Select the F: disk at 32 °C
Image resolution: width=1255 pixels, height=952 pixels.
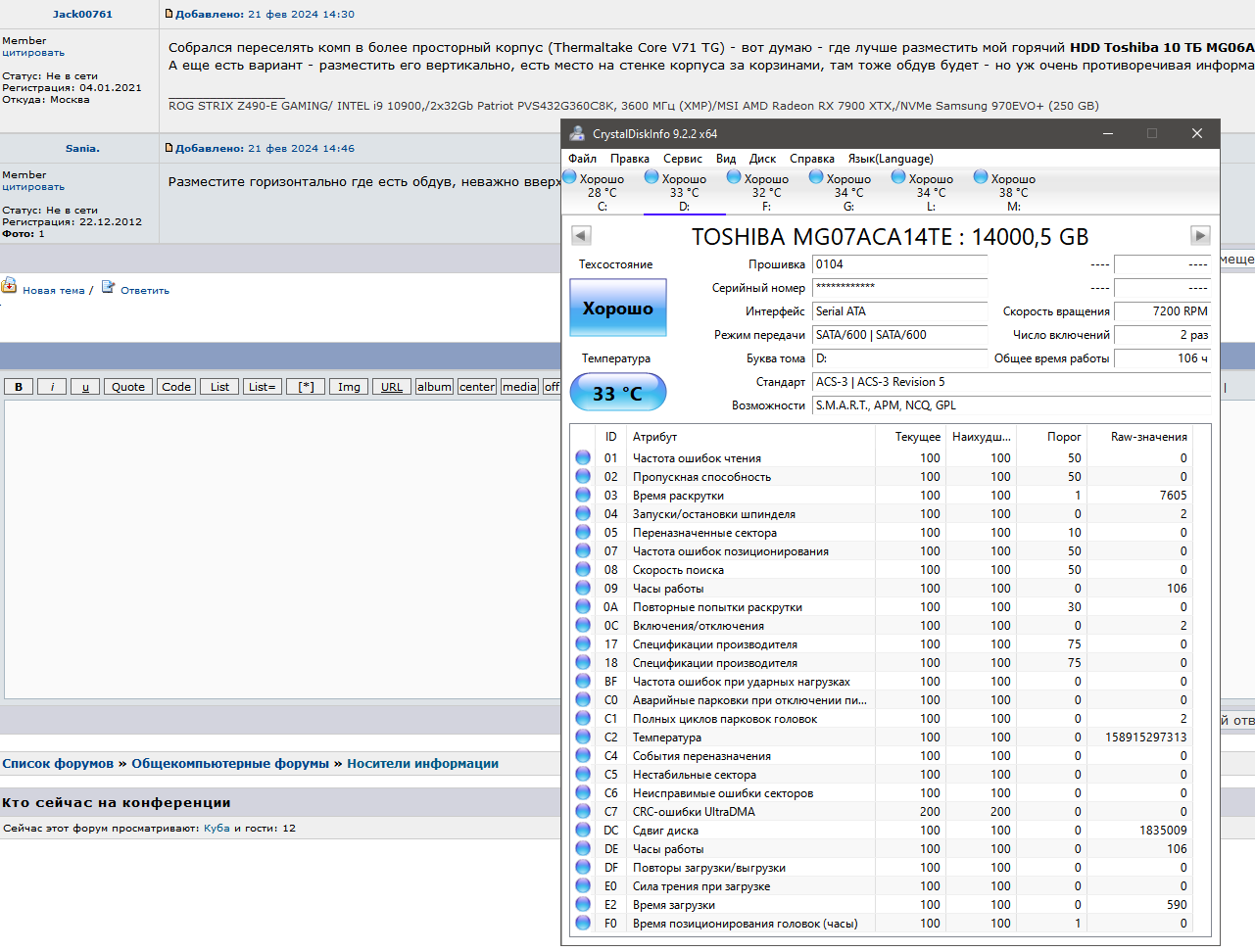click(x=766, y=191)
